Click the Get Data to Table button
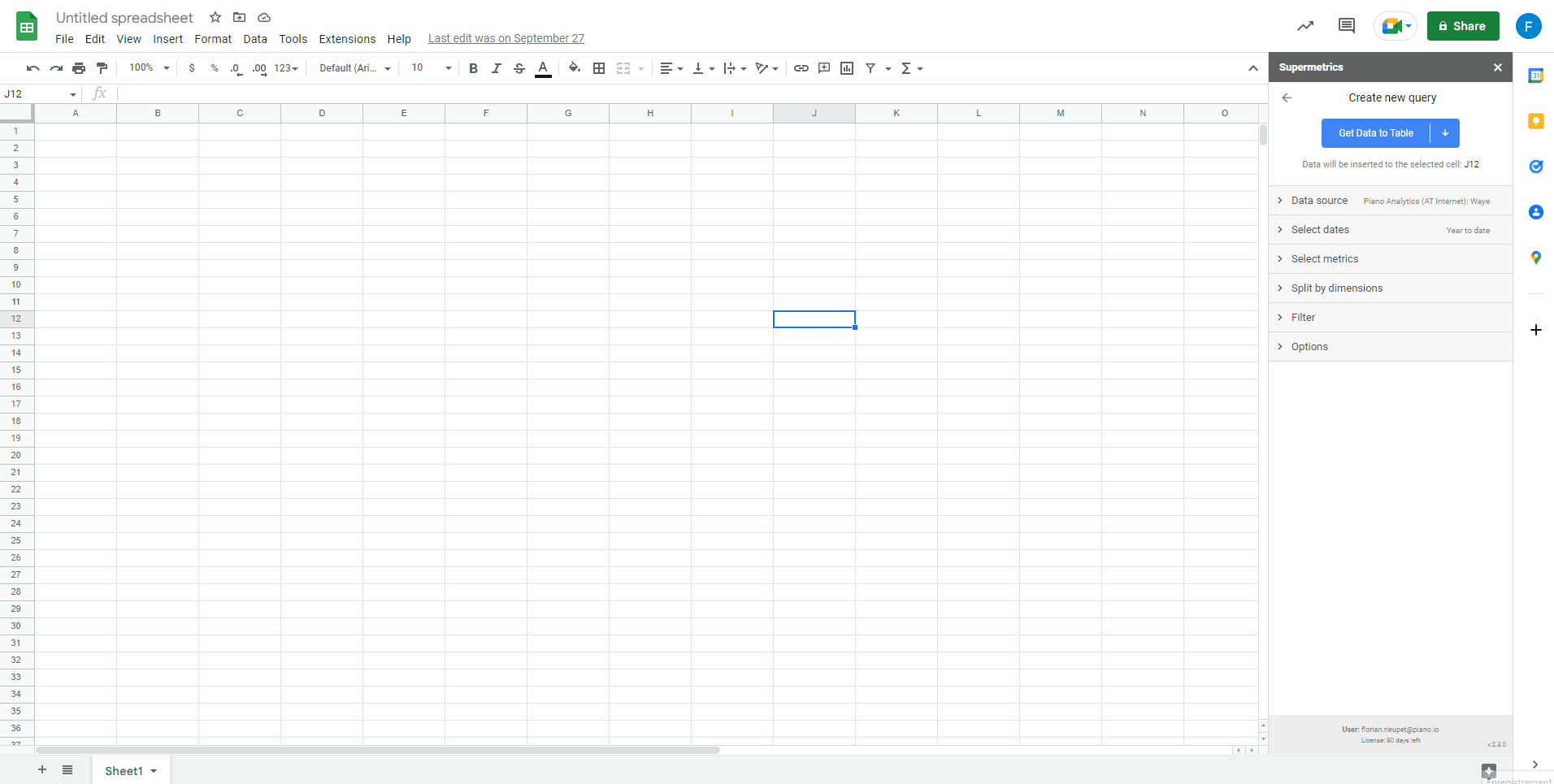The height and width of the screenshot is (784, 1554). [x=1375, y=133]
